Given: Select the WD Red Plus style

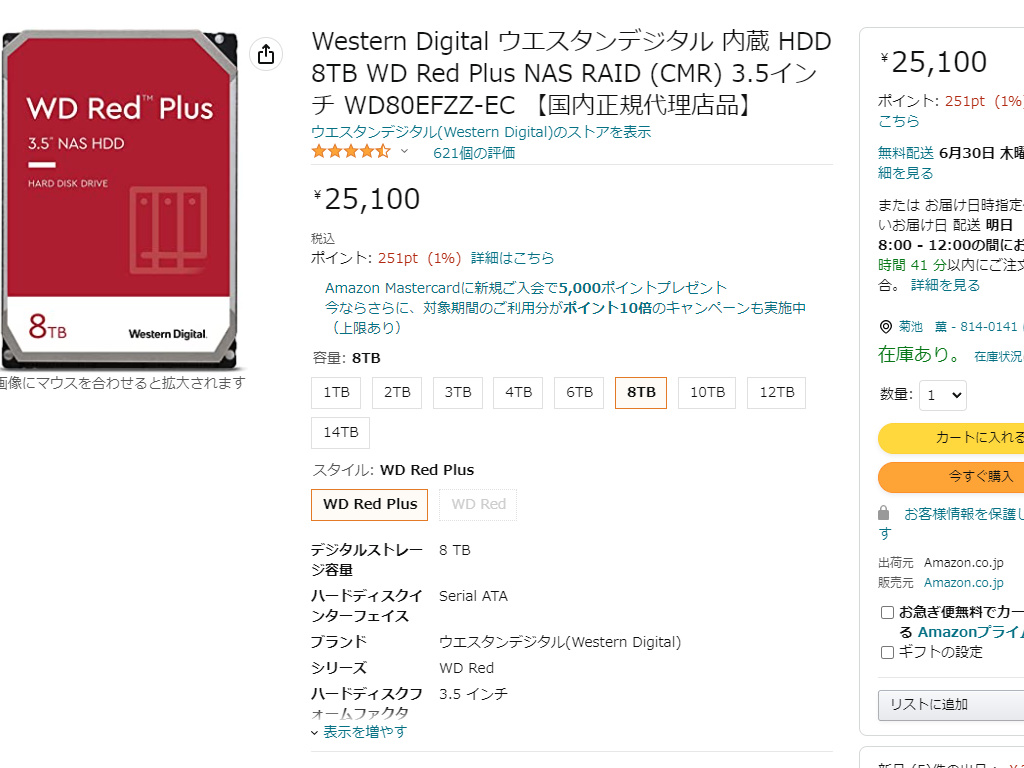Looking at the screenshot, I should click(x=370, y=505).
